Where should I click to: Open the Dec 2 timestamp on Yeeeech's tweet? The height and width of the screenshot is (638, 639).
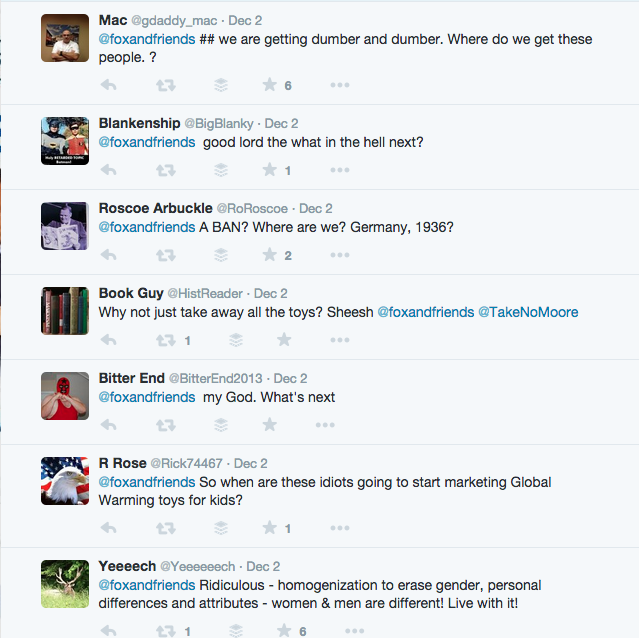tap(263, 566)
